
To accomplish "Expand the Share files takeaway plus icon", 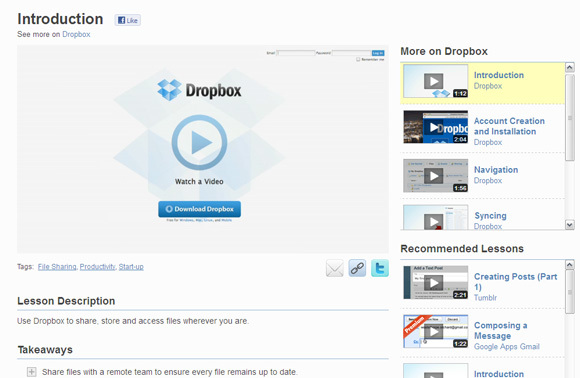I will 31,372.
